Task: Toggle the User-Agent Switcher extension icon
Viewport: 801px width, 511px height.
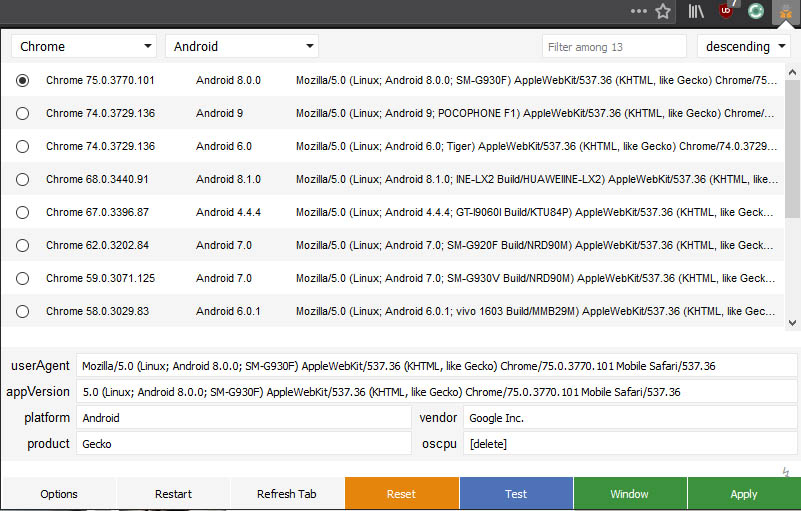Action: coord(786,12)
